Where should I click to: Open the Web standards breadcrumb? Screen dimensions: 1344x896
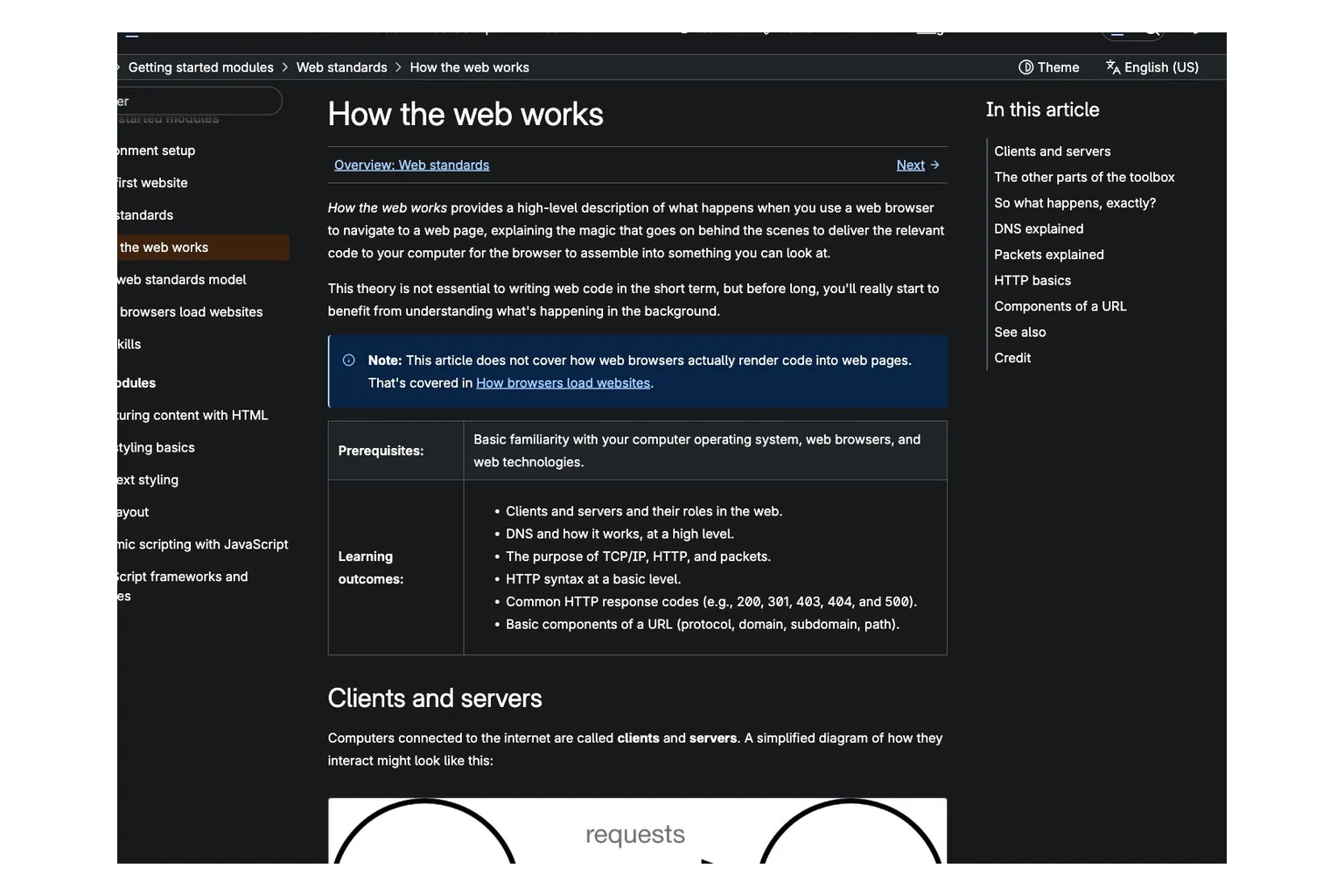click(x=341, y=67)
